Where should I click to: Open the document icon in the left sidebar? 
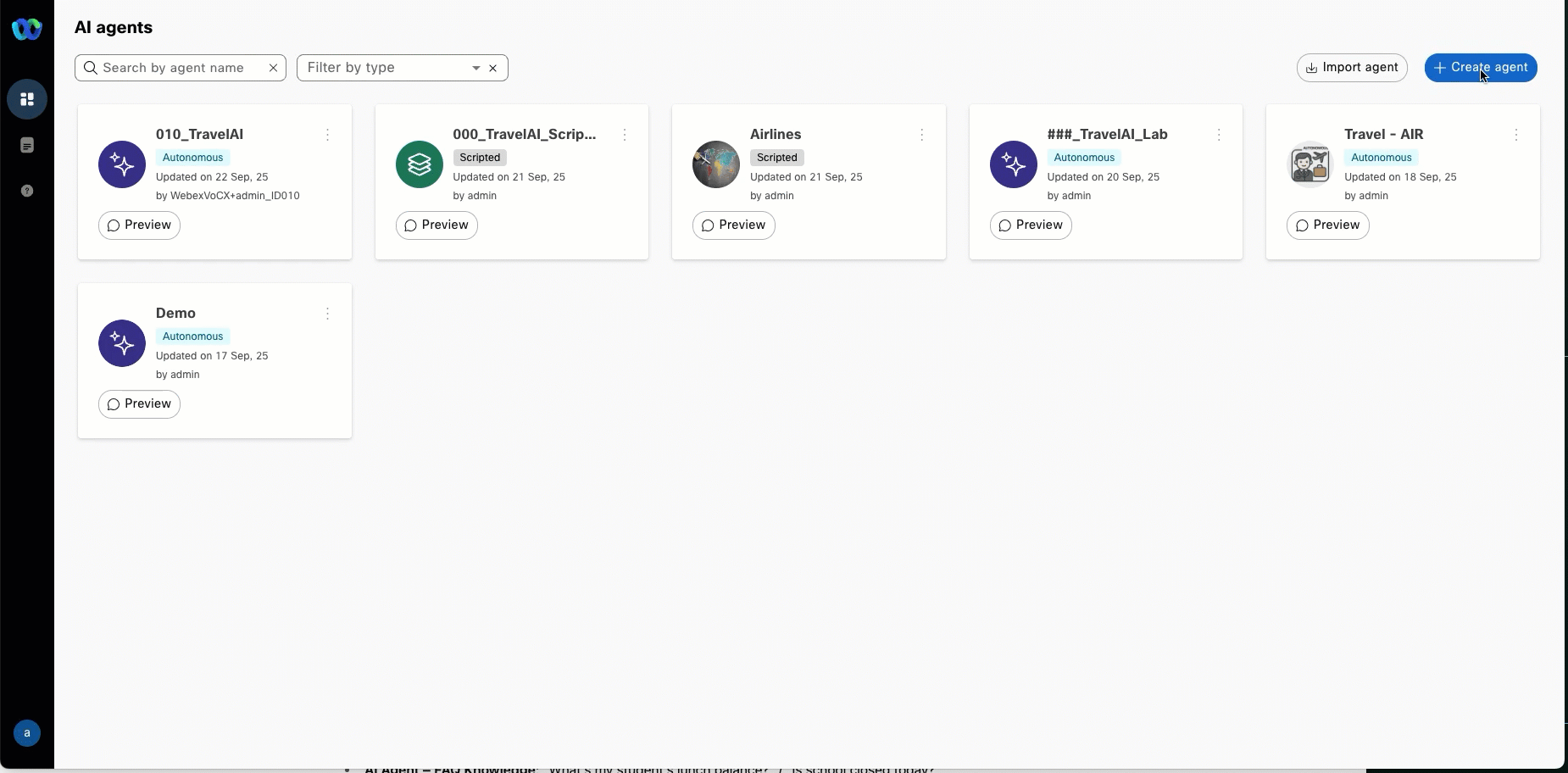pos(27,146)
